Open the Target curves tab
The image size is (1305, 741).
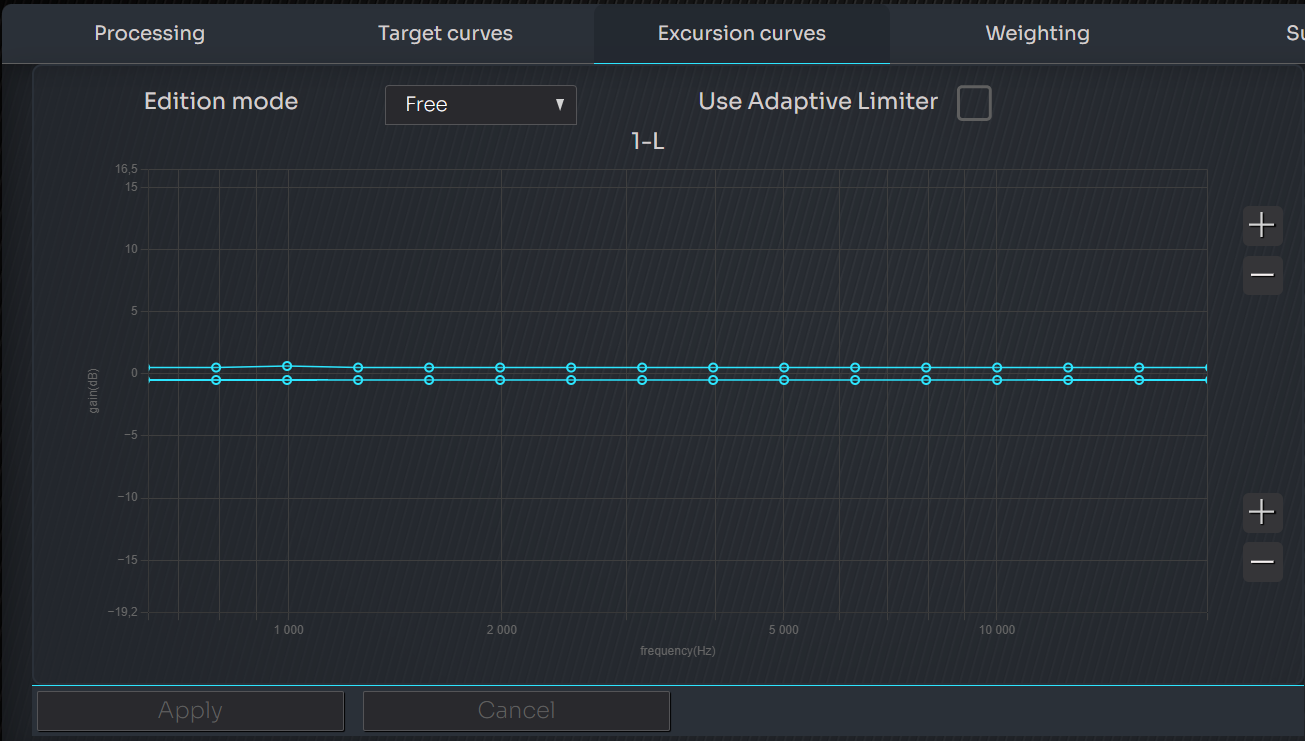[x=445, y=33]
